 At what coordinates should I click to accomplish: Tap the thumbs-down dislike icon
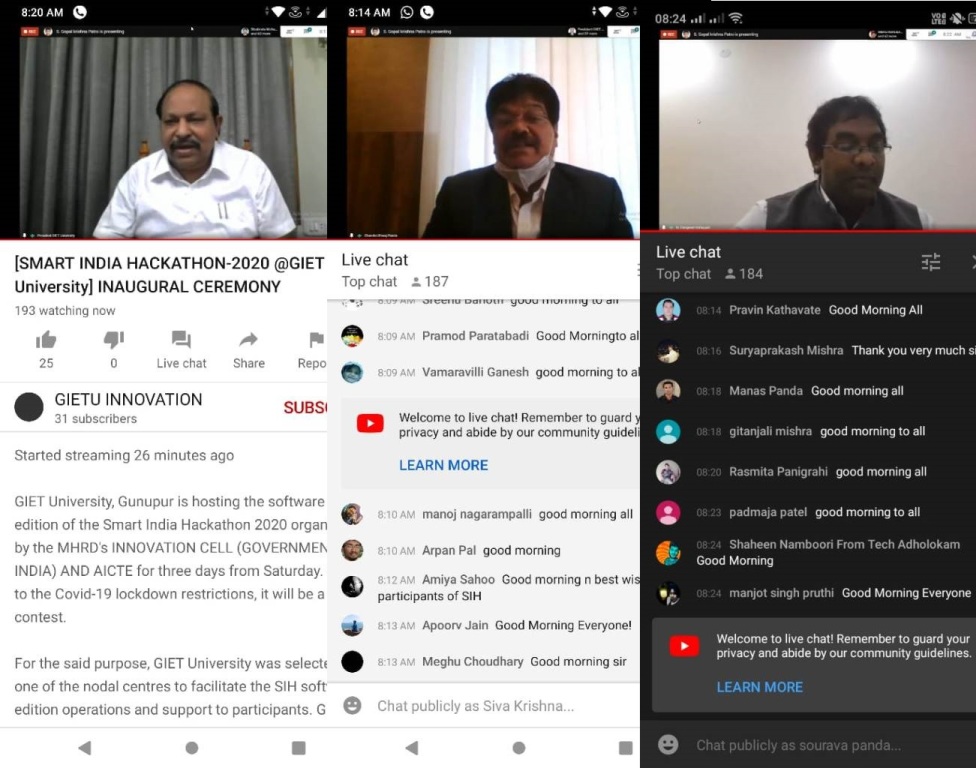pos(113,340)
